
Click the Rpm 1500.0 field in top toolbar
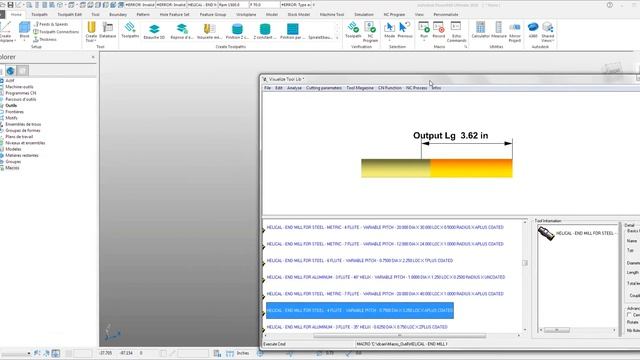pos(233,5)
